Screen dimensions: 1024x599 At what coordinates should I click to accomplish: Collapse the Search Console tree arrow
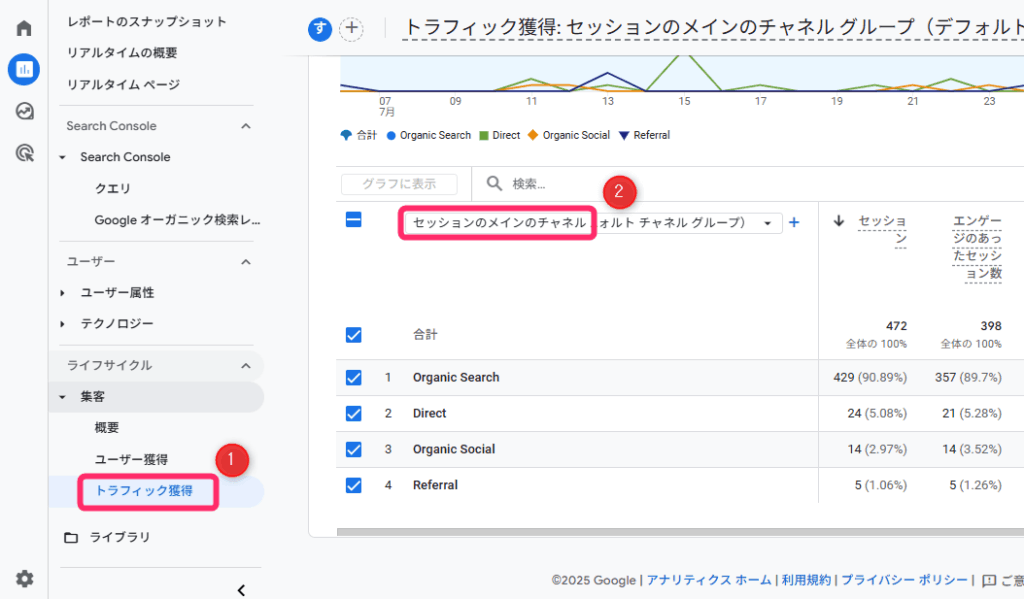(63, 157)
